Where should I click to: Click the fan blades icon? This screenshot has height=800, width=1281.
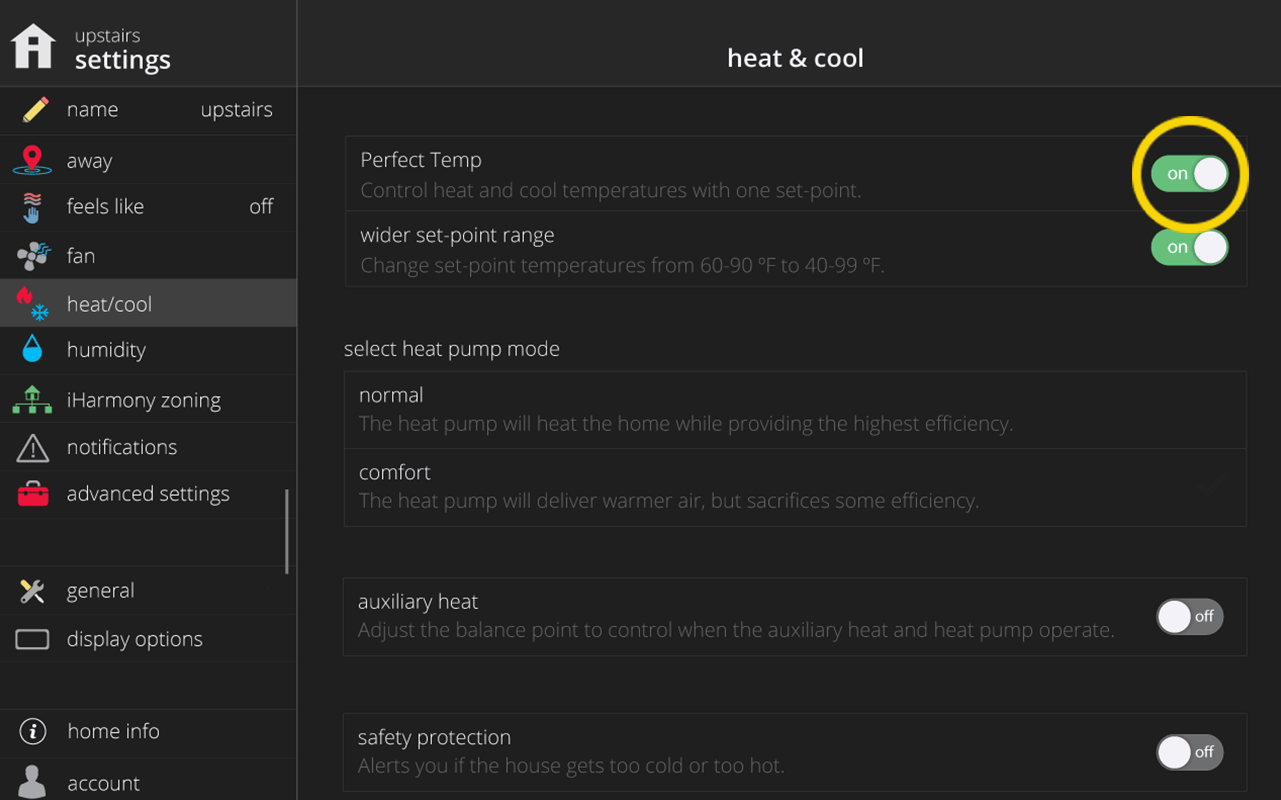(x=33, y=256)
